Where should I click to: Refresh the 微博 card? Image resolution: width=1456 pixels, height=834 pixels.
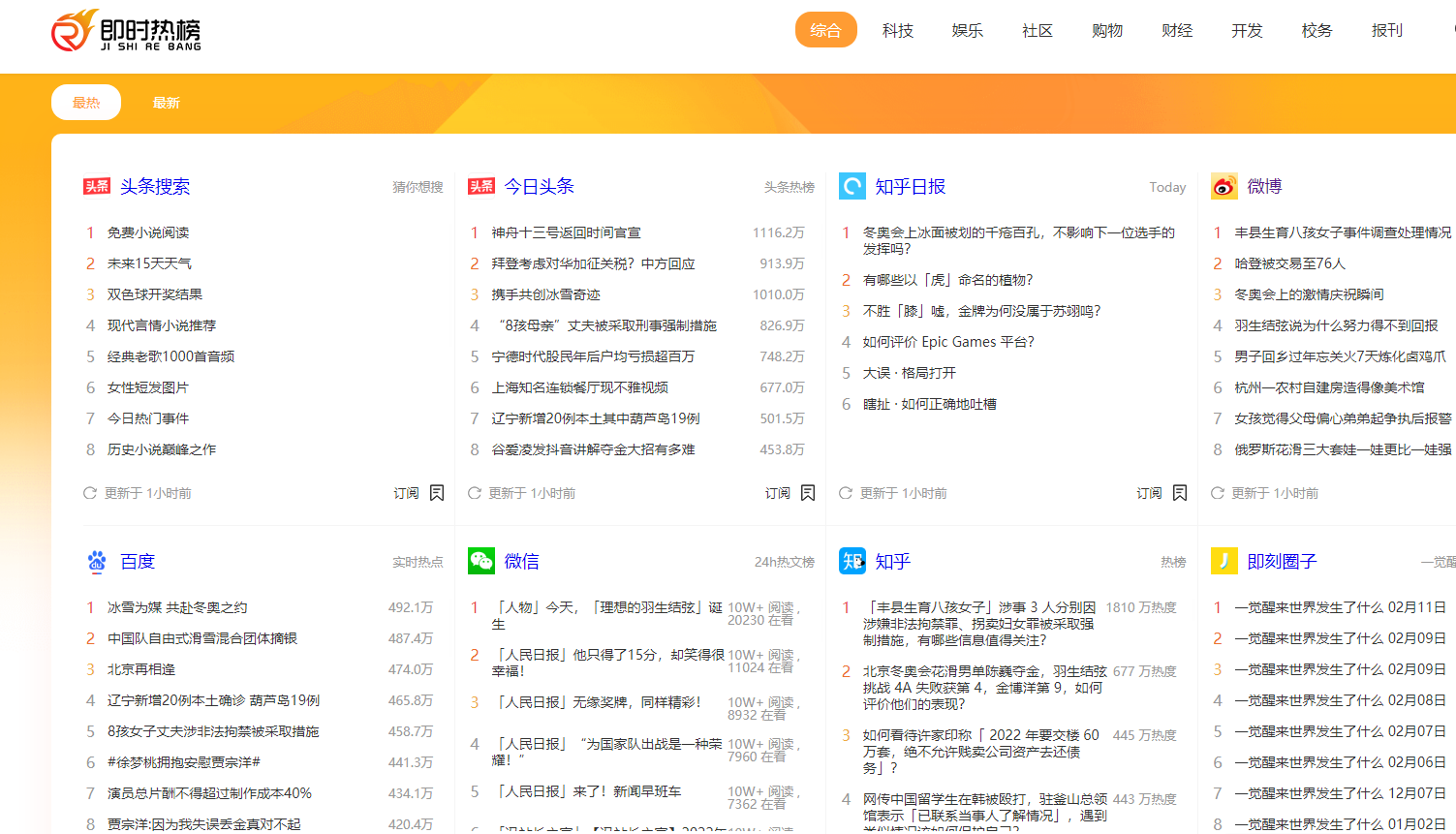point(1218,493)
